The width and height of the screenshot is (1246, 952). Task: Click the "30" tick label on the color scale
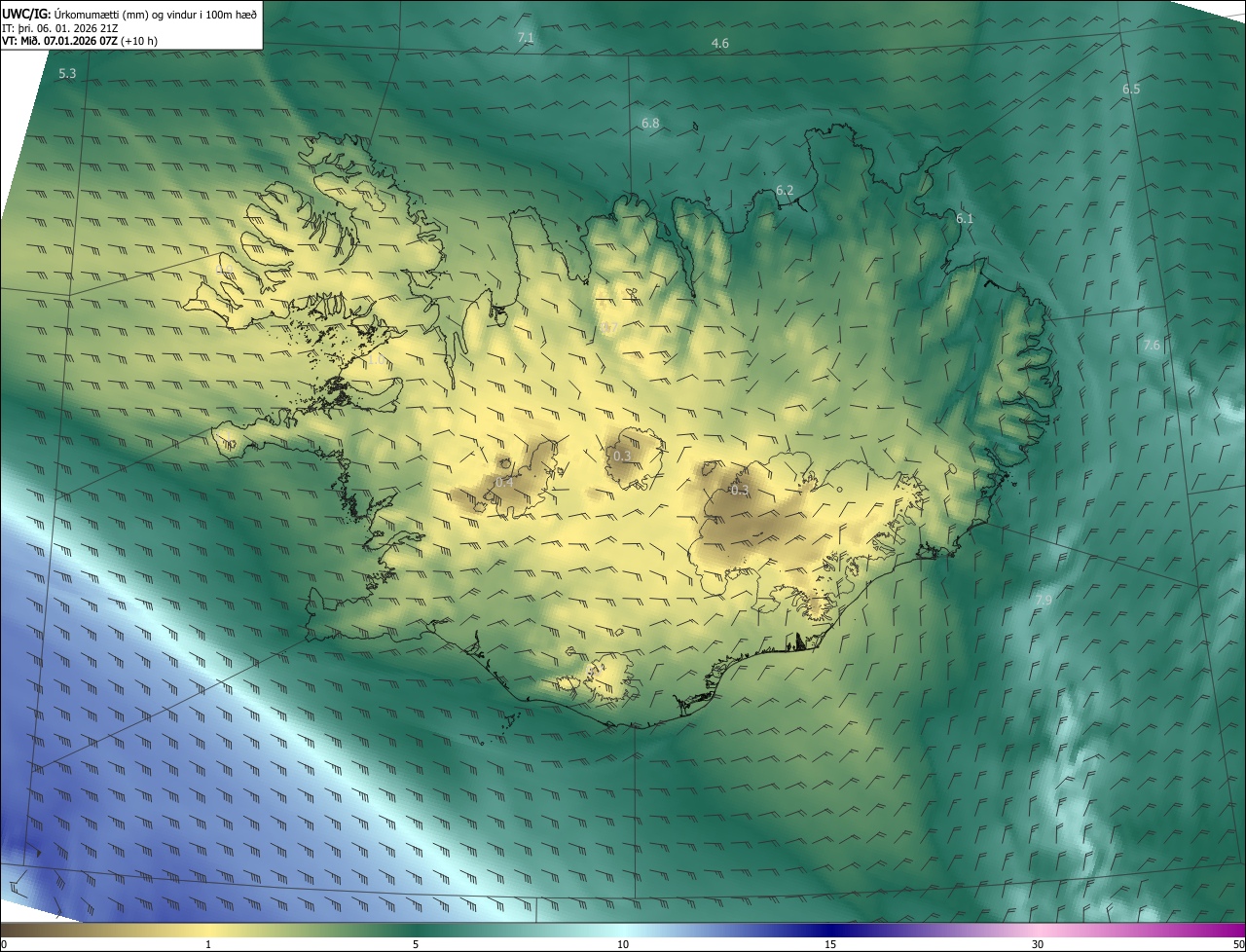tap(1038, 944)
